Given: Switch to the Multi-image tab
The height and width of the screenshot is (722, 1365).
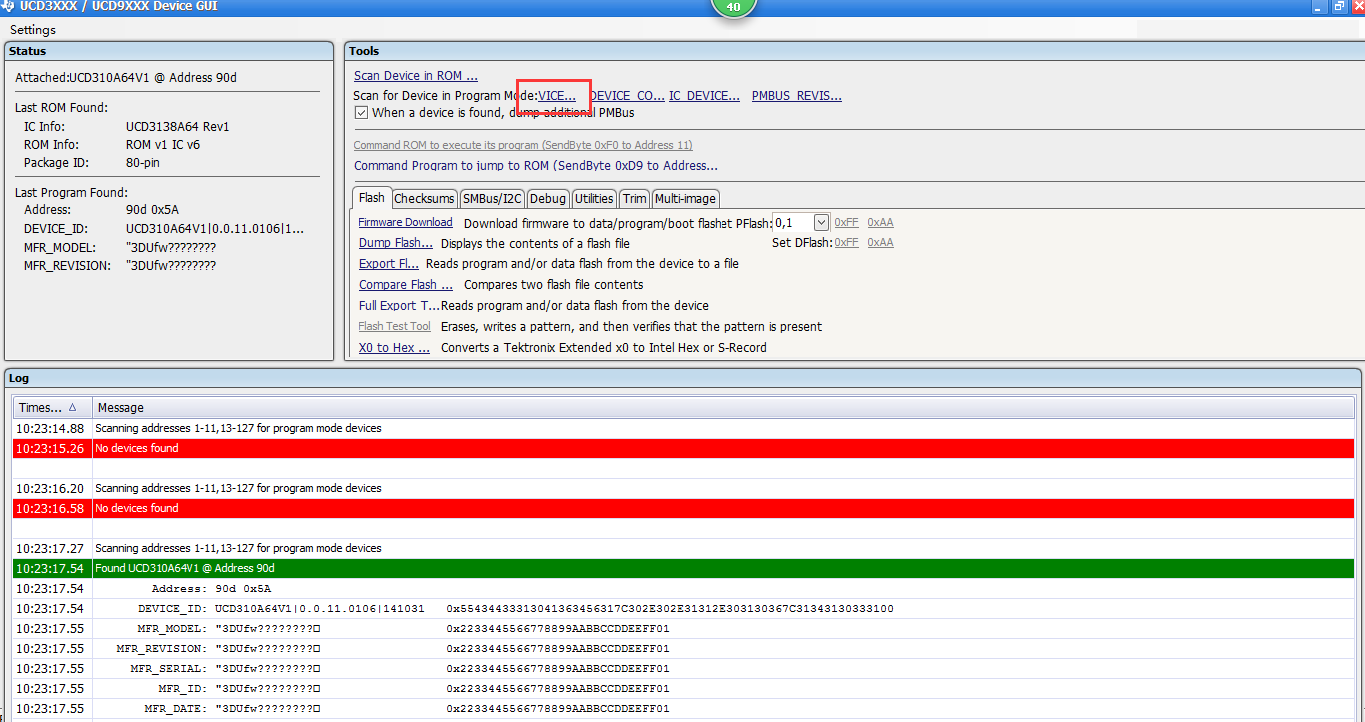Looking at the screenshot, I should click(686, 199).
